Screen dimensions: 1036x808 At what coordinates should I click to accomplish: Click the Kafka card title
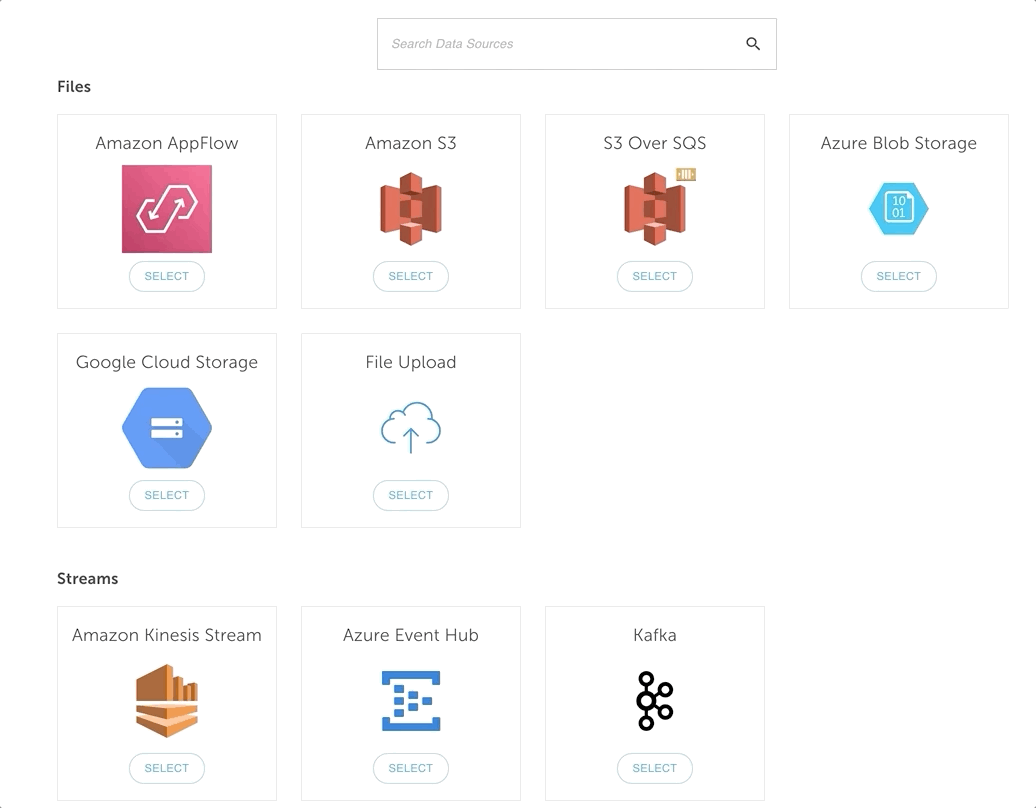[654, 635]
